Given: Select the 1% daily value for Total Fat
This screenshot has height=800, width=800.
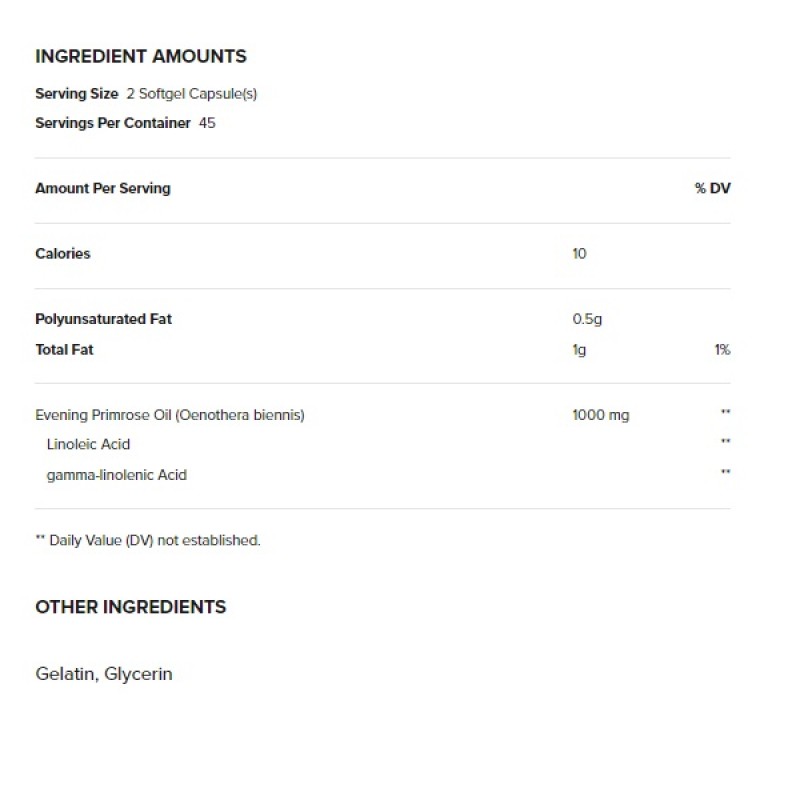Looking at the screenshot, I should click(x=722, y=350).
